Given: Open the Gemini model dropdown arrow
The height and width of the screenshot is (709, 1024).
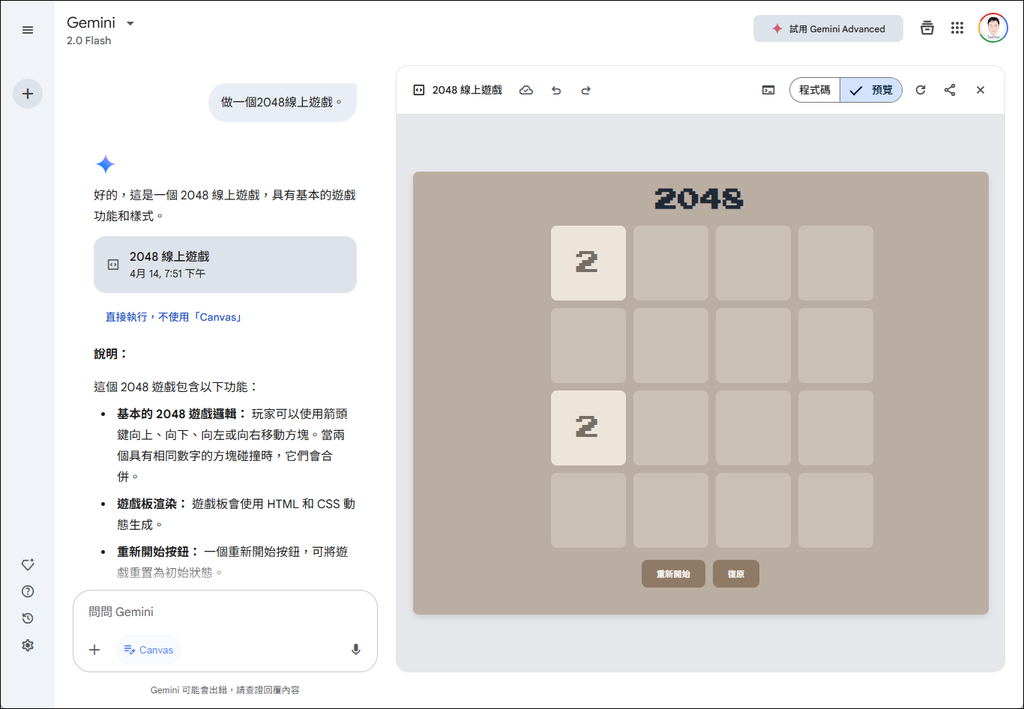Looking at the screenshot, I should point(130,24).
